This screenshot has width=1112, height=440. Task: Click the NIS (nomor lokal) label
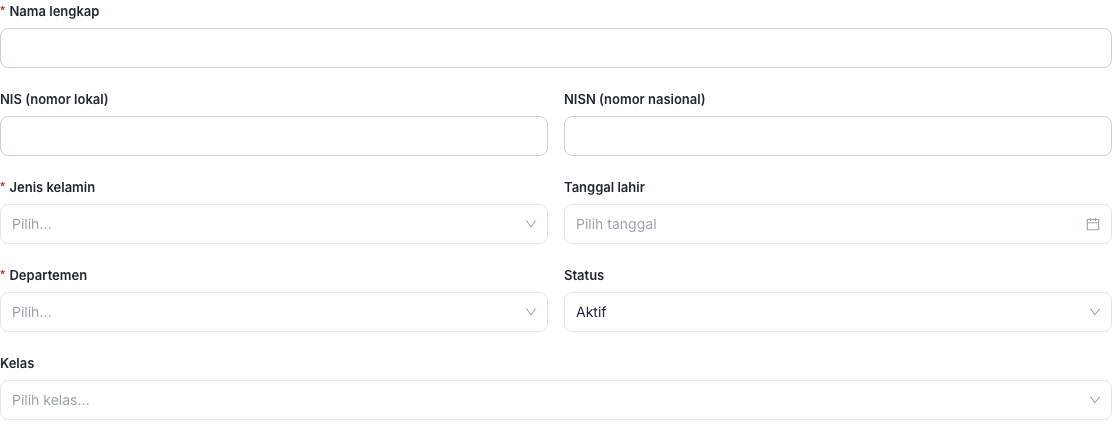point(54,99)
